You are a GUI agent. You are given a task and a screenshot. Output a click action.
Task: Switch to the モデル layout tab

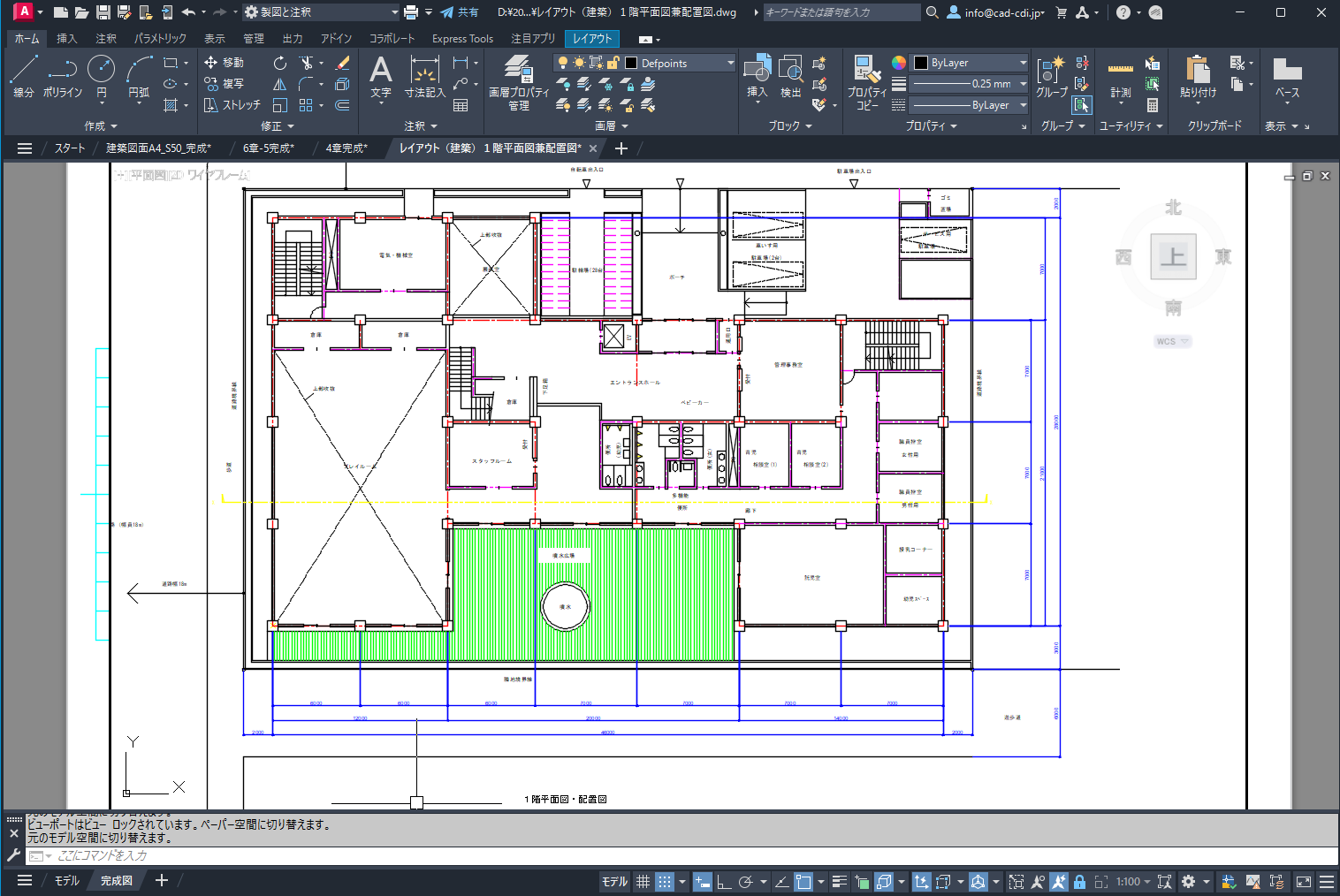(66, 881)
